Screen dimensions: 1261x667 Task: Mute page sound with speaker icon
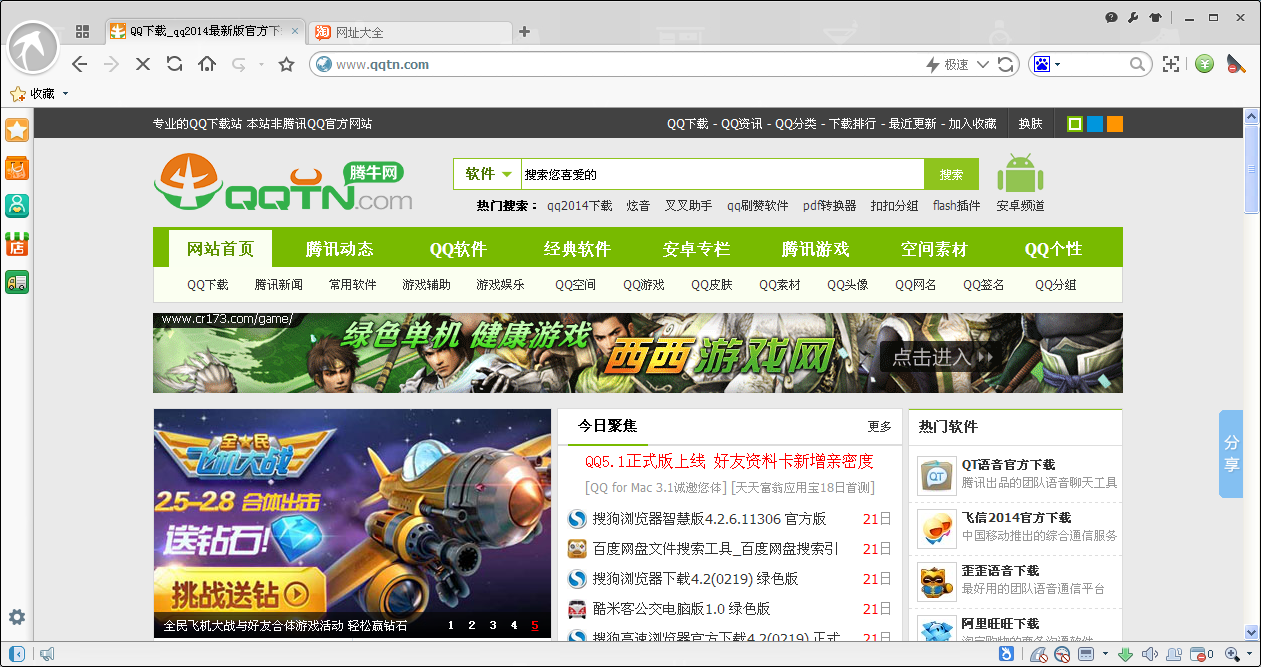pyautogui.click(x=1150, y=654)
